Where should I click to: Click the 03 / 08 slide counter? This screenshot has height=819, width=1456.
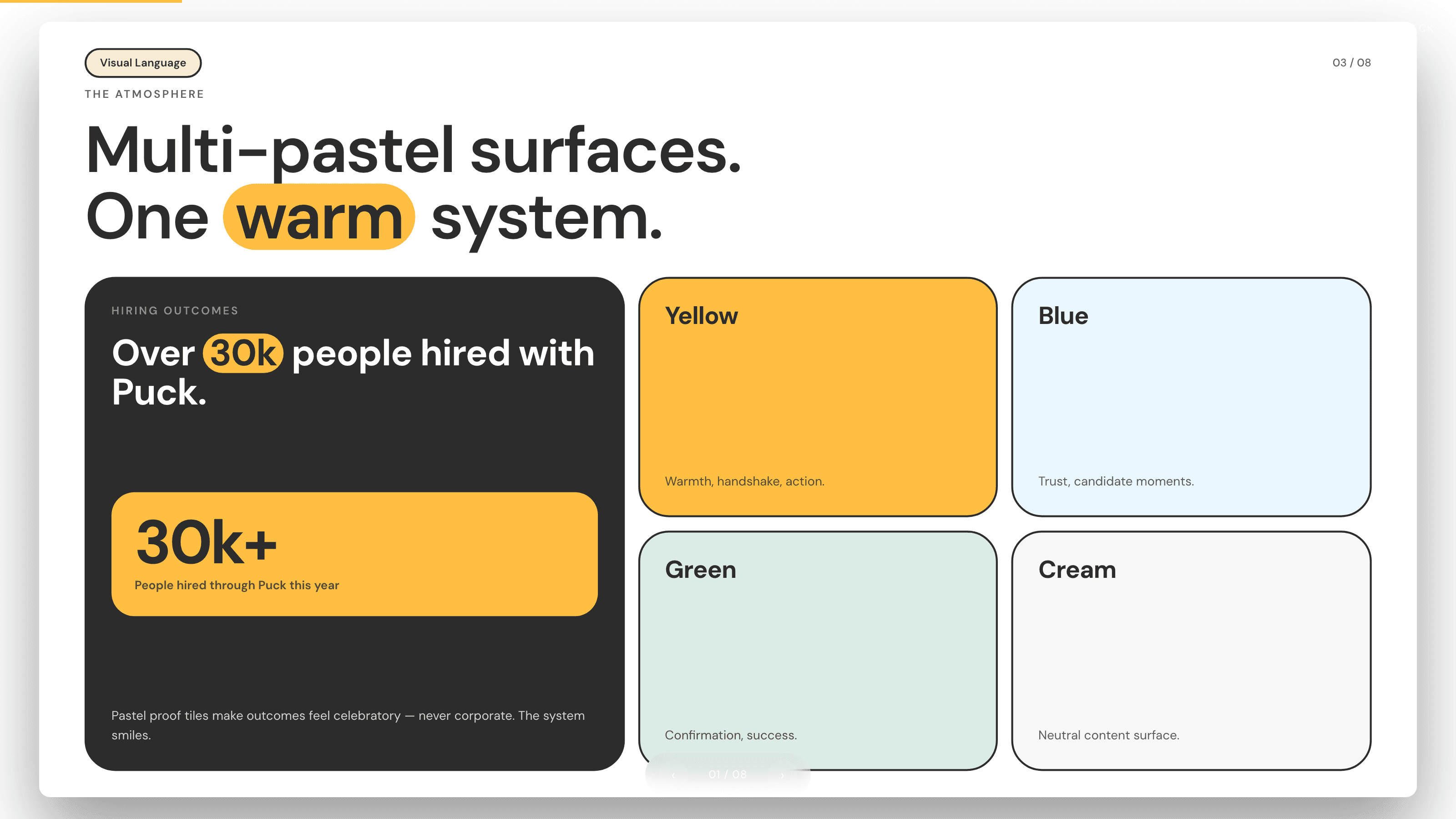tap(1351, 63)
